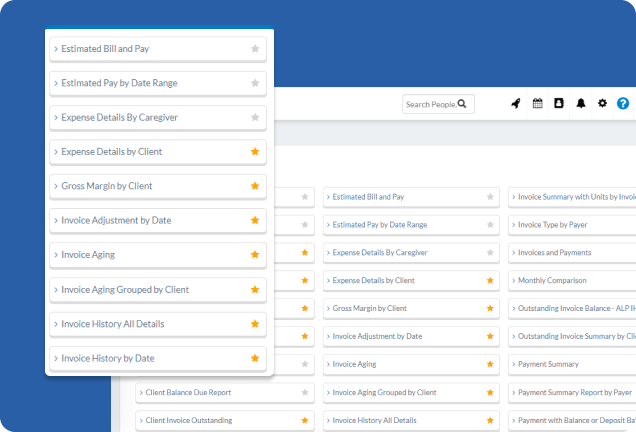Expand Invoice Type by Payer chevron
This screenshot has height=432, width=636.
[514, 225]
